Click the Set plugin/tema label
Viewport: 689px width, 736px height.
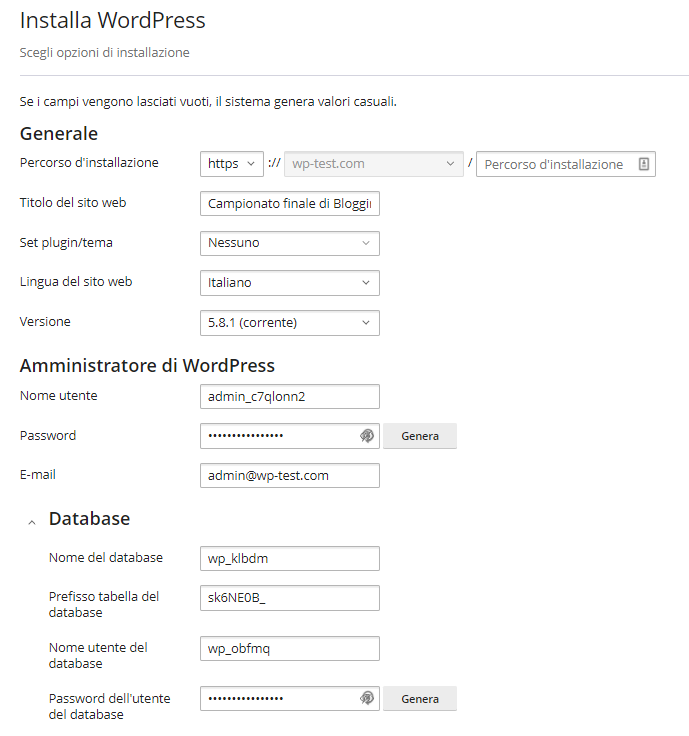[x=66, y=243]
